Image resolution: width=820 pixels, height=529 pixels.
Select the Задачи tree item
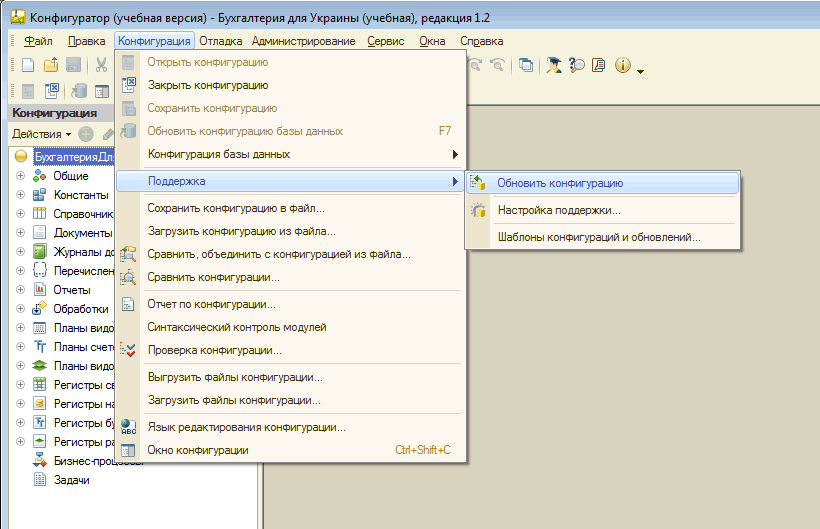click(71, 480)
